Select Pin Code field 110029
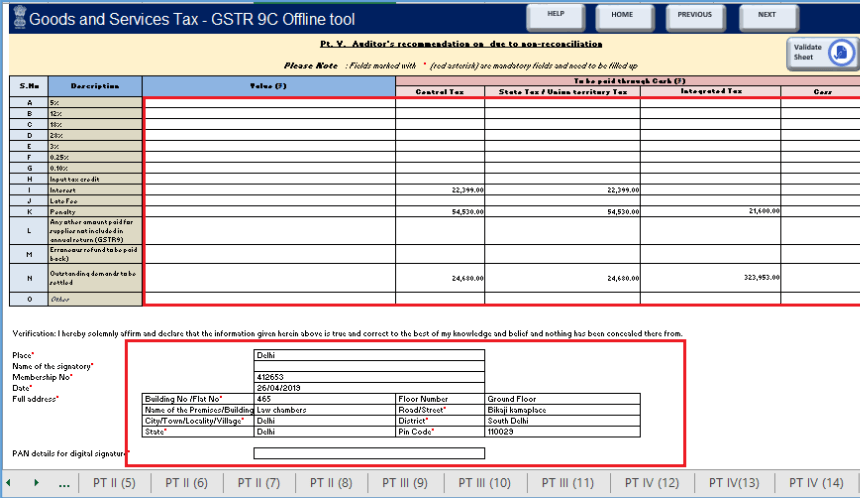Viewport: 860px width, 498px height. tap(563, 432)
